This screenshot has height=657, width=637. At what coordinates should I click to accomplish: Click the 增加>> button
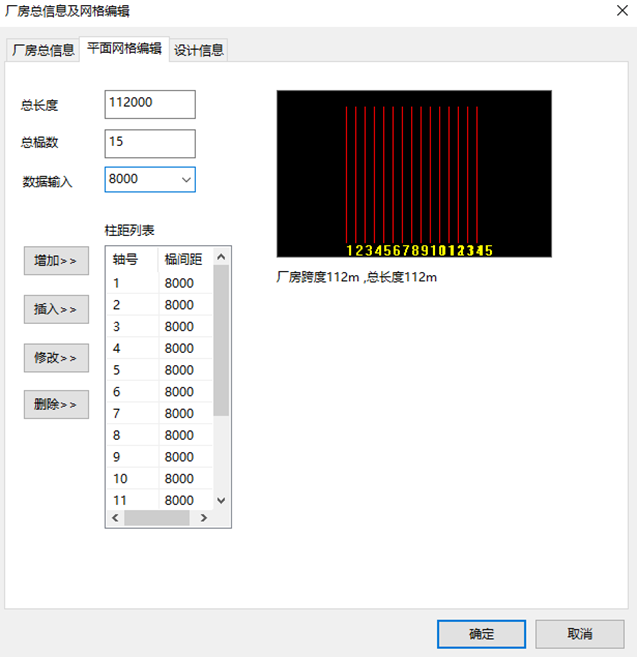tap(56, 261)
